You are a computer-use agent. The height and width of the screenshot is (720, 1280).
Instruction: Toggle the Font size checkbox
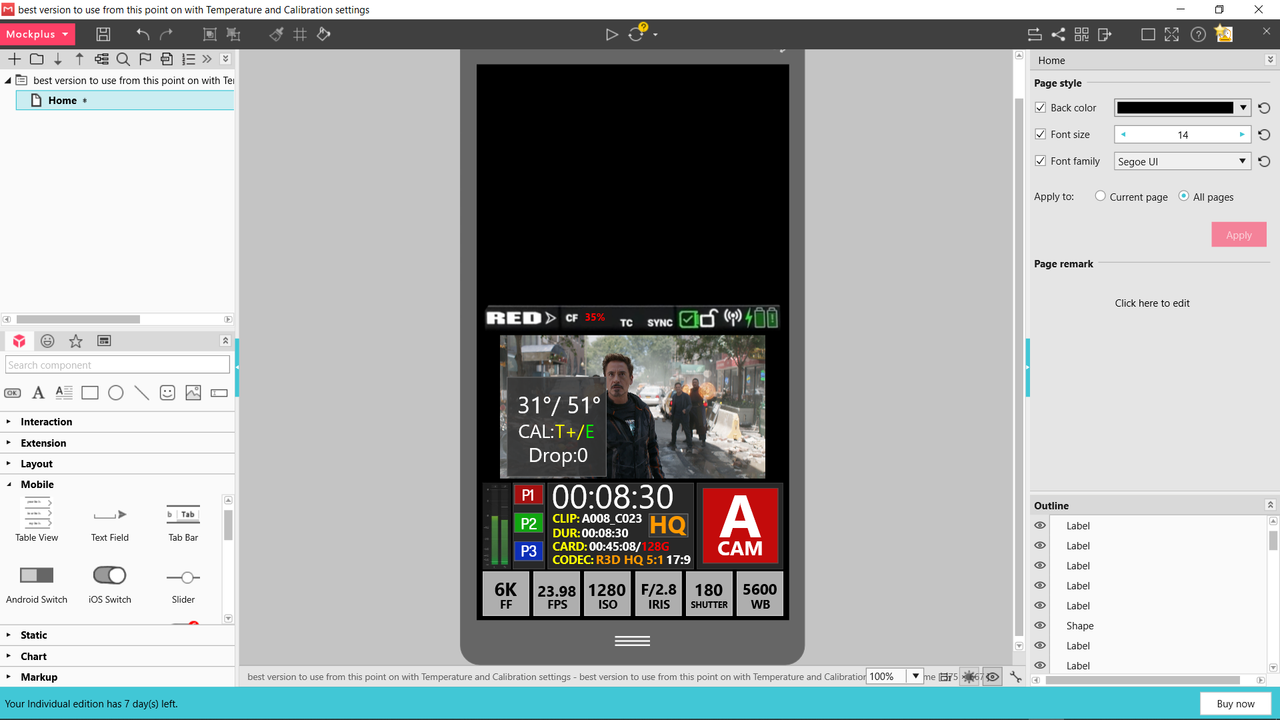click(x=1040, y=134)
